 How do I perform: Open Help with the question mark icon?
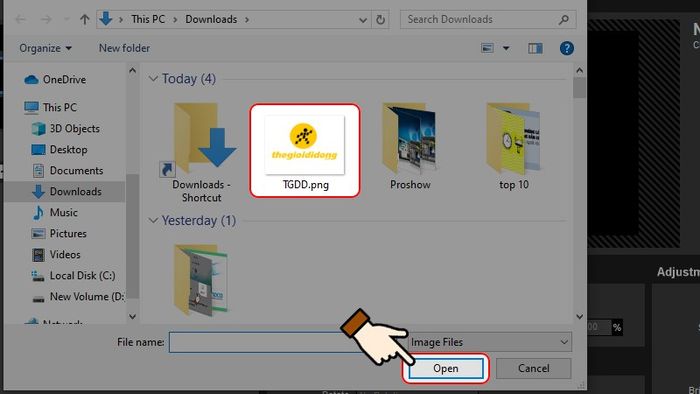[x=567, y=48]
